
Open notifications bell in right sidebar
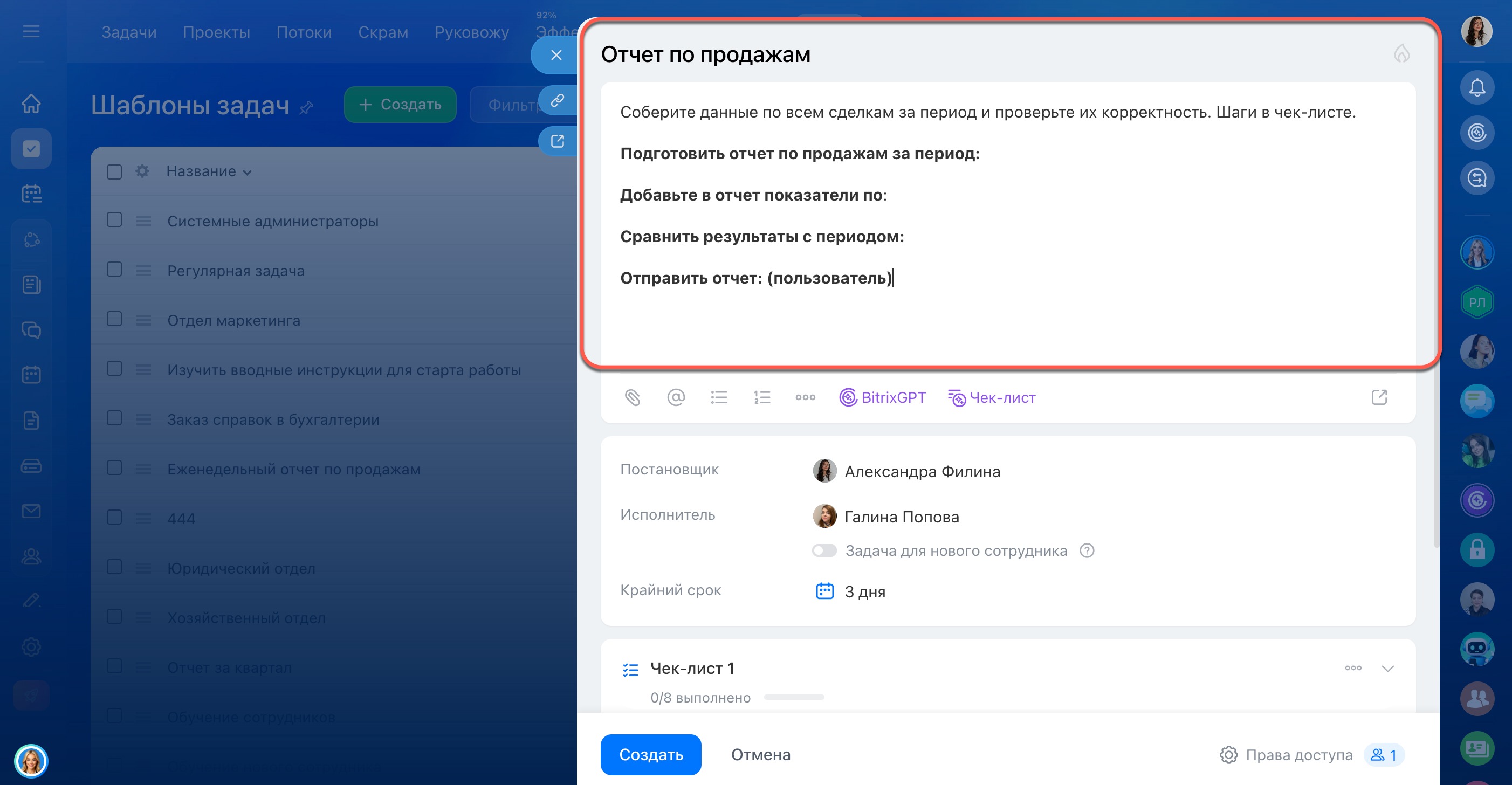(x=1477, y=88)
